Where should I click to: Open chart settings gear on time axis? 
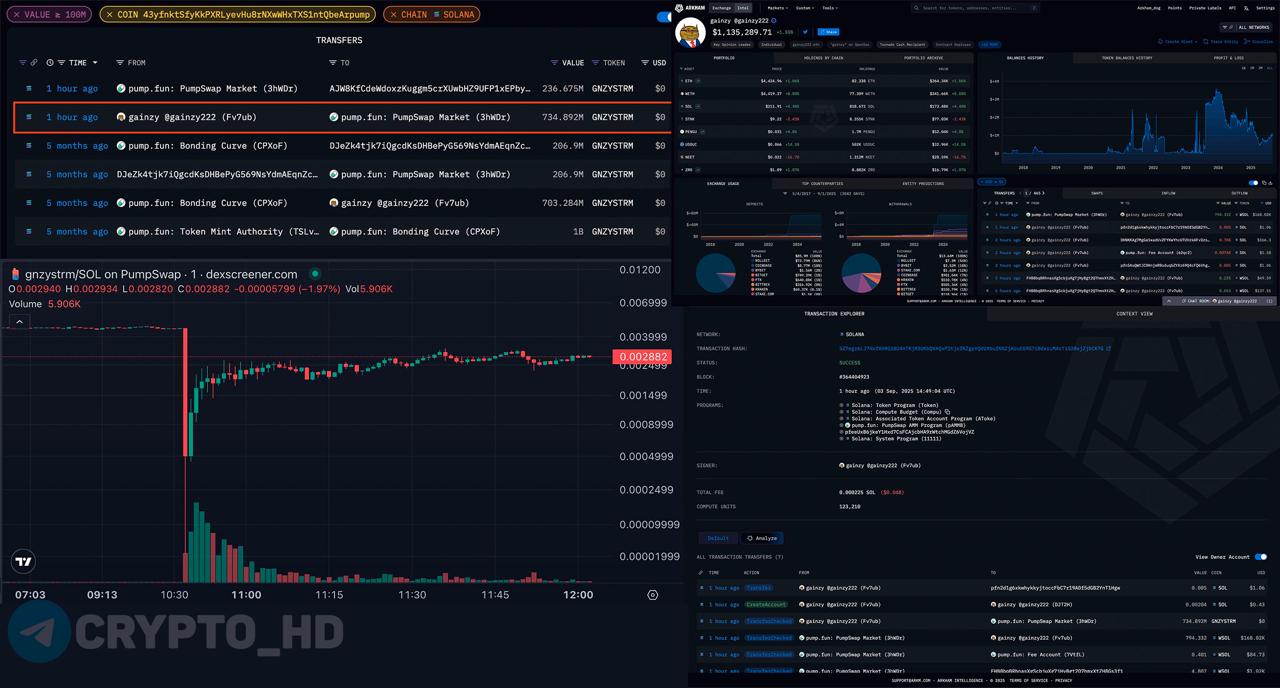click(x=653, y=595)
